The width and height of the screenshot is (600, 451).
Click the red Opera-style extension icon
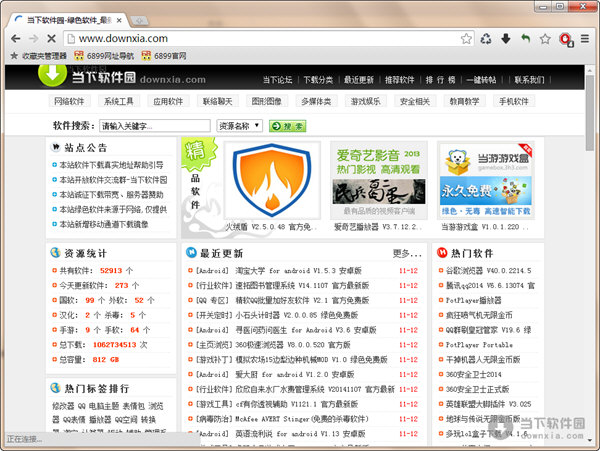pos(566,39)
